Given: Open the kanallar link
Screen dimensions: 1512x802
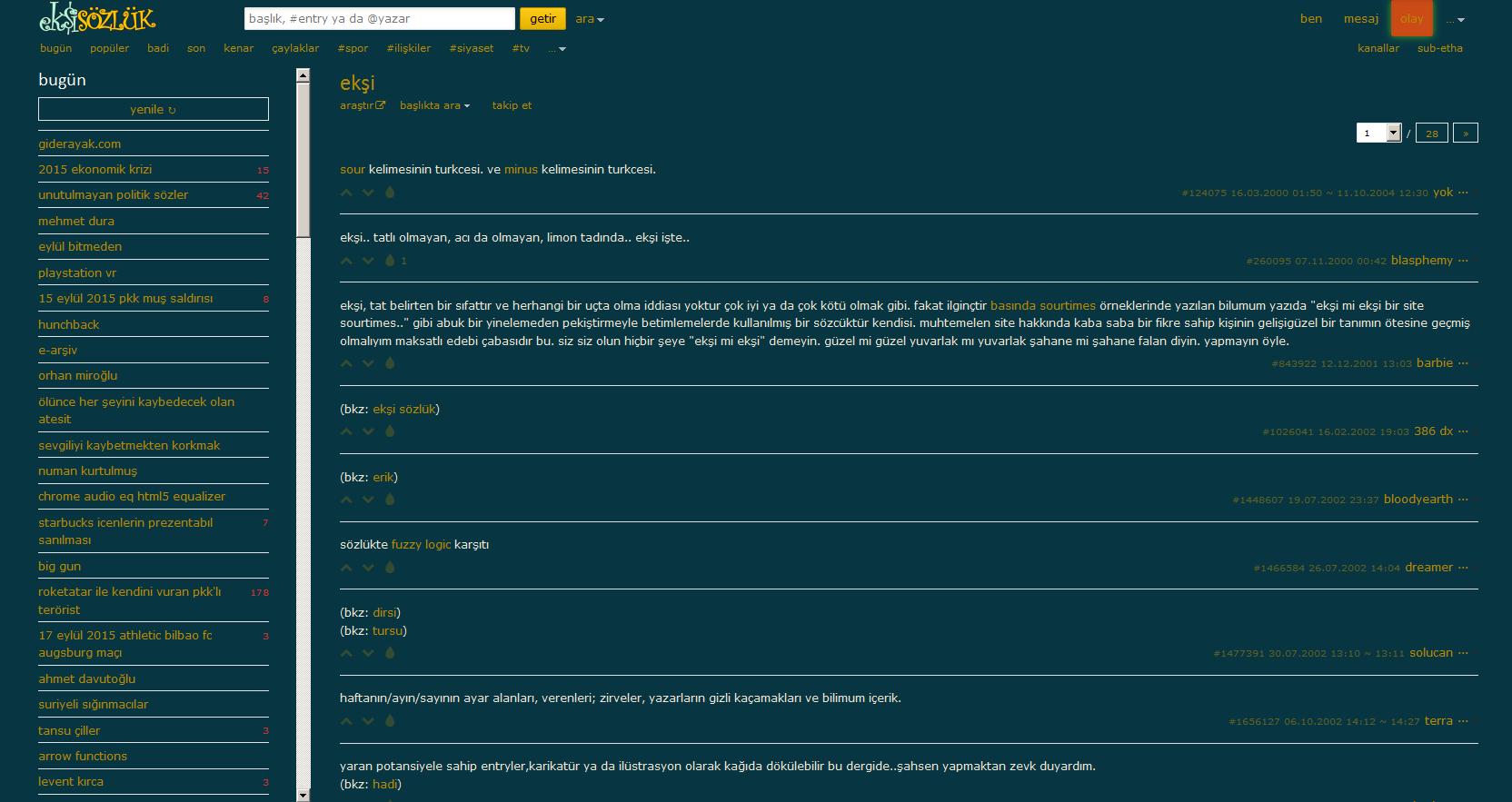Looking at the screenshot, I should tap(1378, 48).
